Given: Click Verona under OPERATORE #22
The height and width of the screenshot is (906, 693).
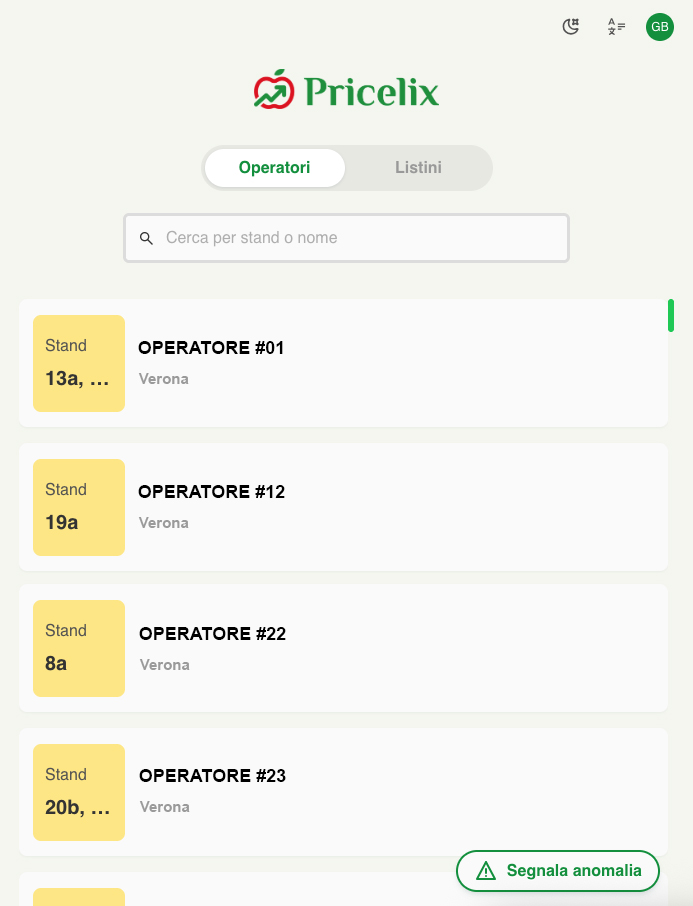Looking at the screenshot, I should (x=165, y=665).
